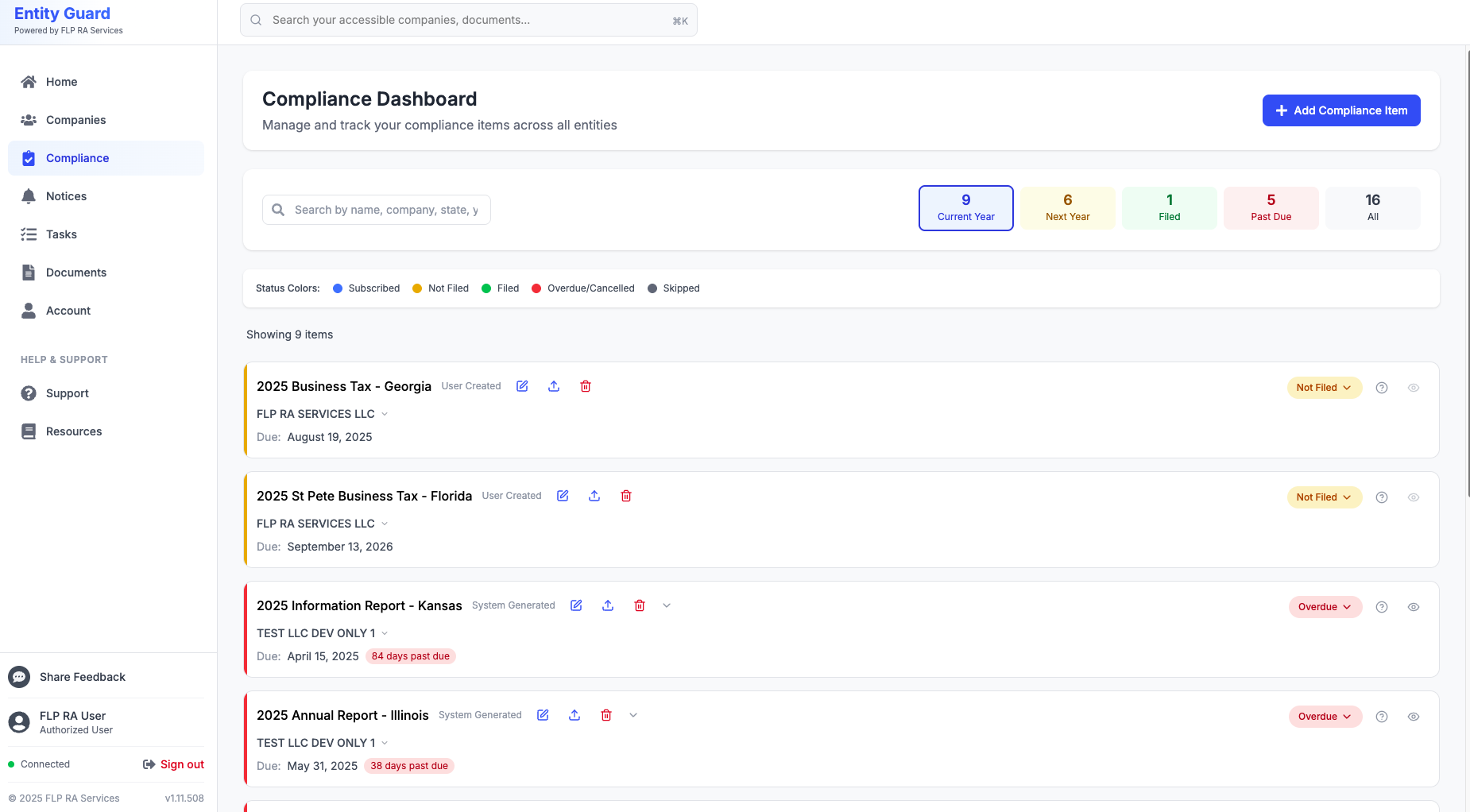Click the Notices bell icon
The image size is (1470, 812).
[x=29, y=196]
